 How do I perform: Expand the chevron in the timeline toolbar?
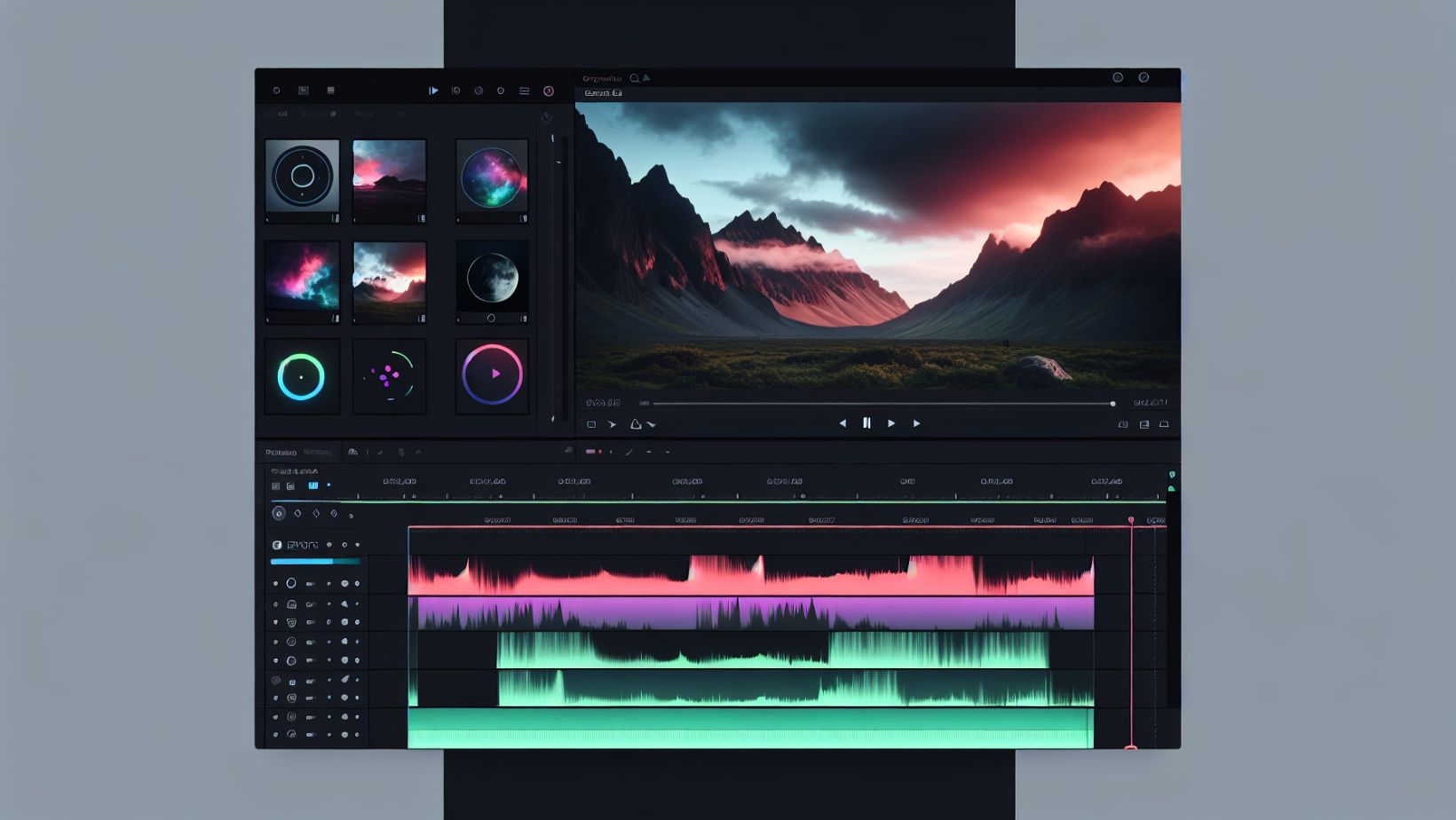(417, 451)
